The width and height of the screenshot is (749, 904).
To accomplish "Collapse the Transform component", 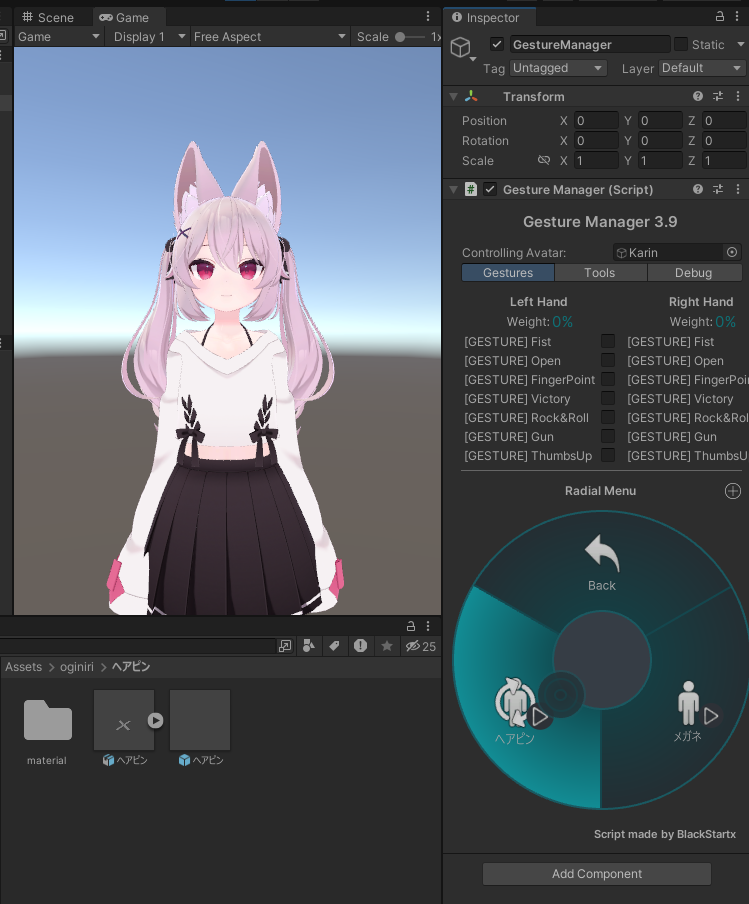I will tap(454, 96).
